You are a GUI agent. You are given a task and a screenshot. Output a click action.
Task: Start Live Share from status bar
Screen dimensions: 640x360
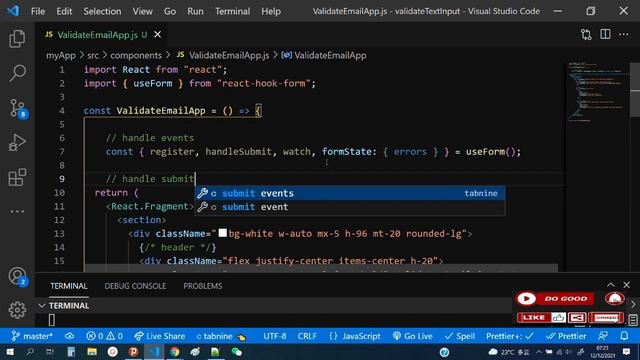[160, 336]
